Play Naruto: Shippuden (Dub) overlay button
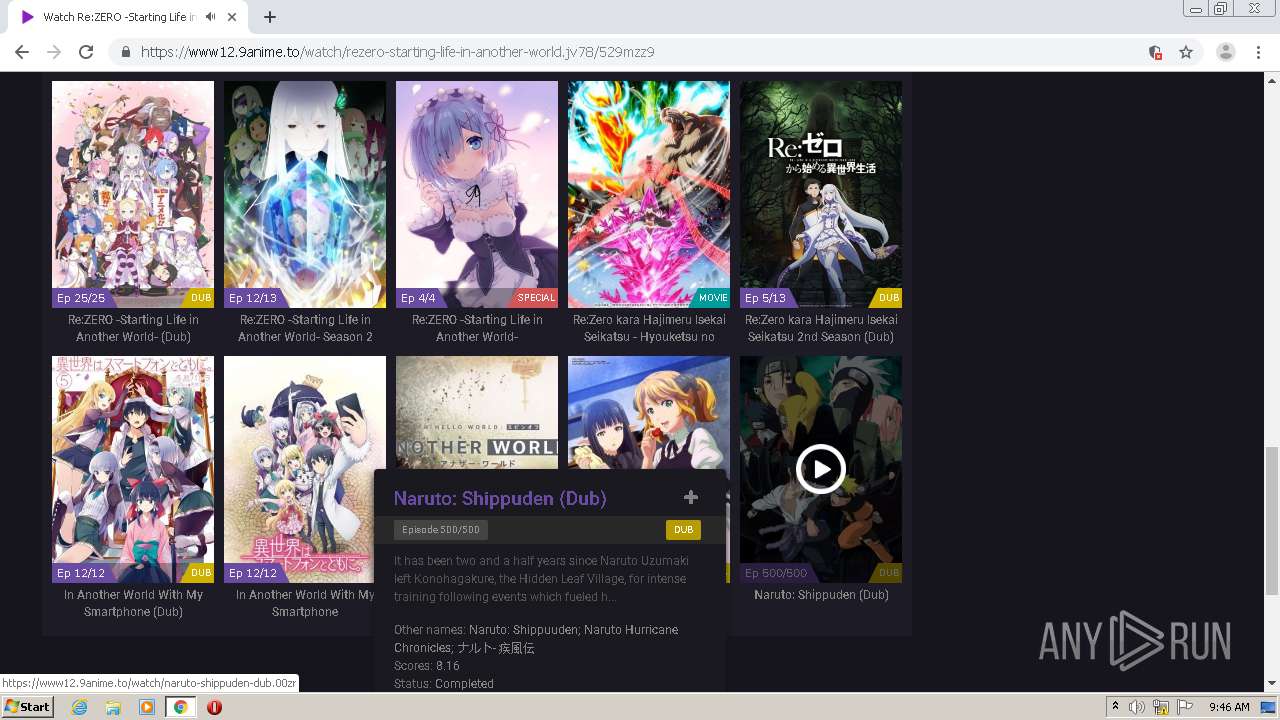This screenshot has width=1280, height=720. 821,469
